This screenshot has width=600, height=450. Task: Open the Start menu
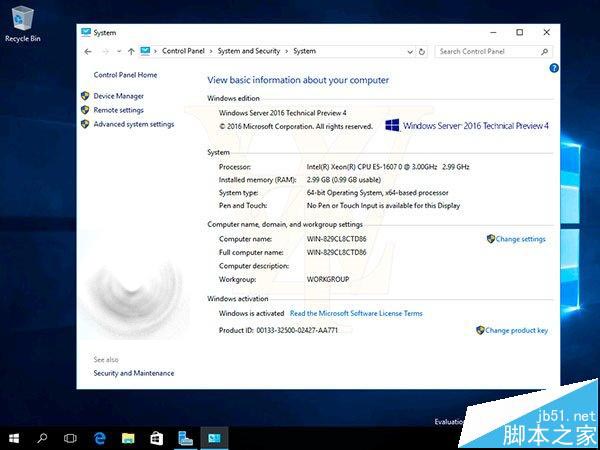click(x=14, y=438)
